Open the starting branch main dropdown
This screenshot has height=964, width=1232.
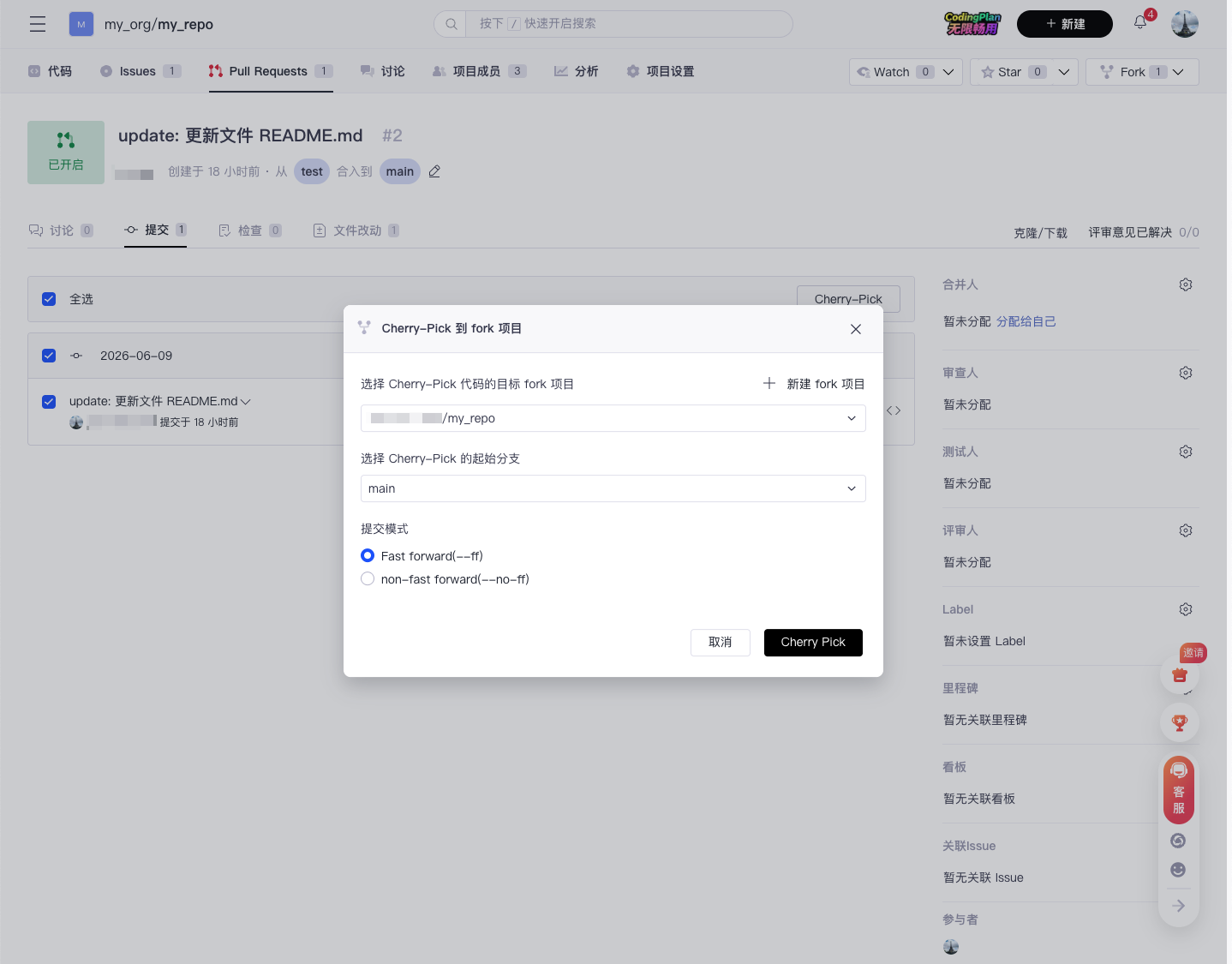(x=613, y=488)
